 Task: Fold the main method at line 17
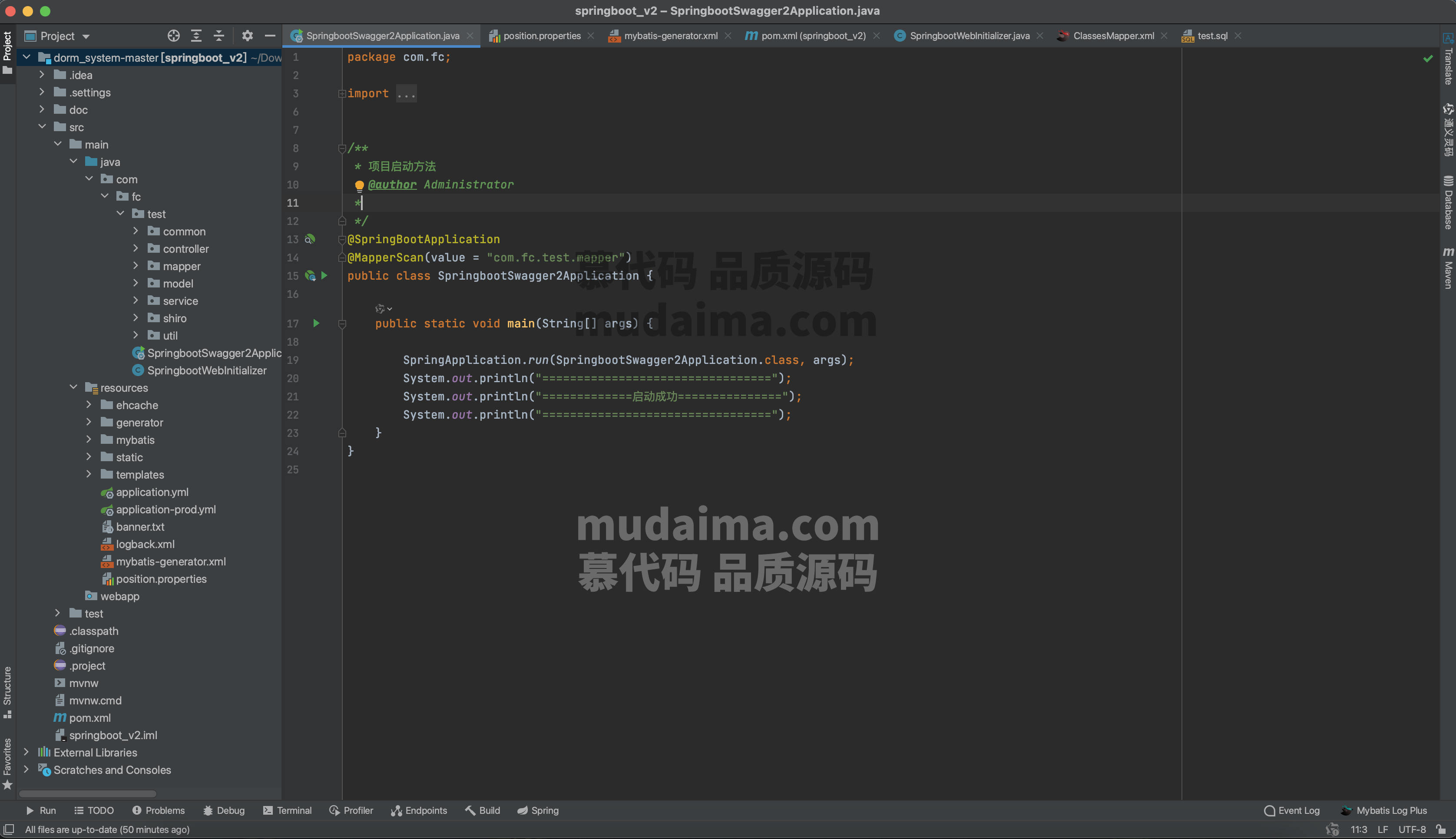click(x=342, y=324)
